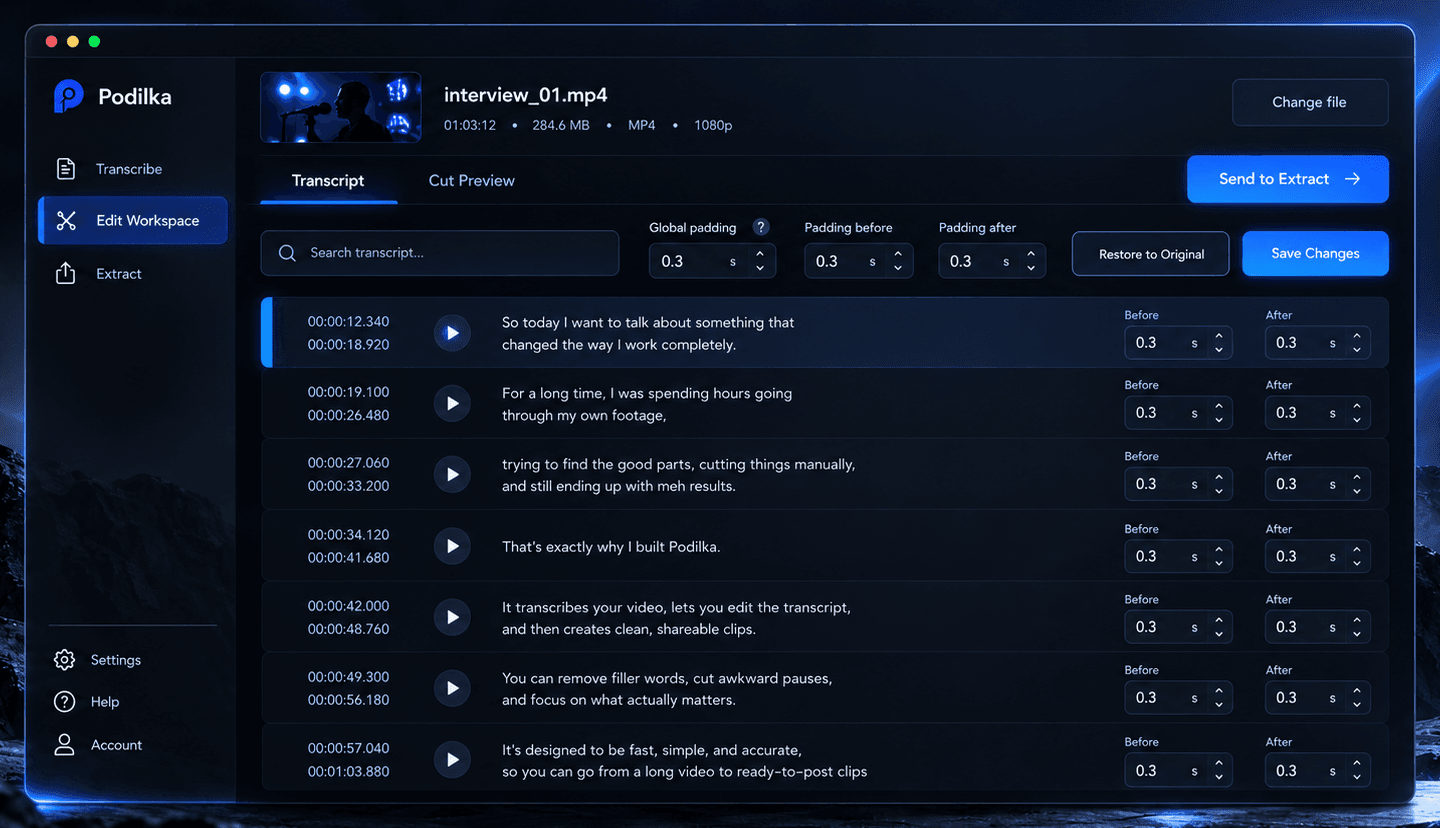Click Restore to Original

coord(1151,254)
